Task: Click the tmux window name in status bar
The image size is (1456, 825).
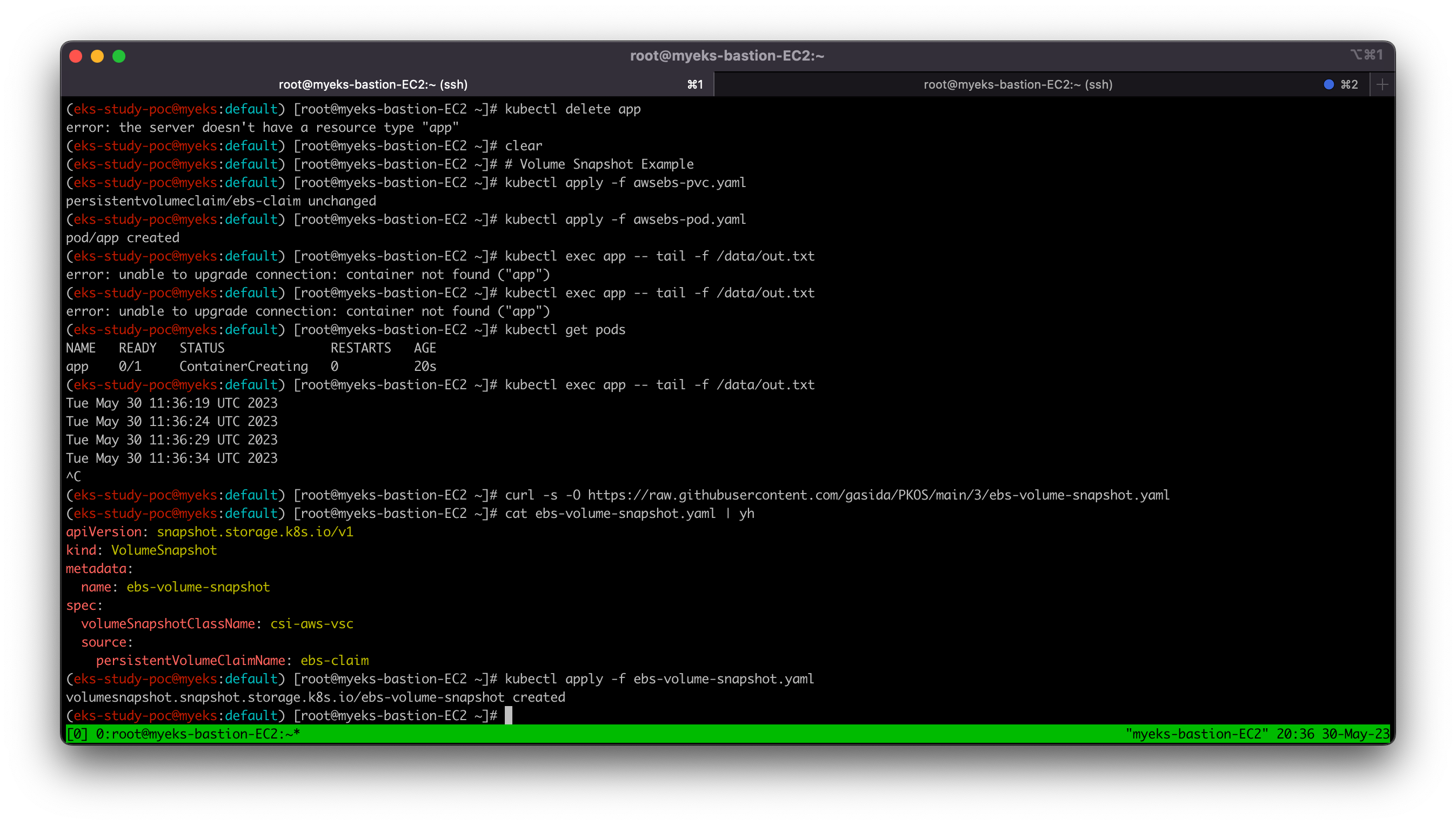Action: 197,734
